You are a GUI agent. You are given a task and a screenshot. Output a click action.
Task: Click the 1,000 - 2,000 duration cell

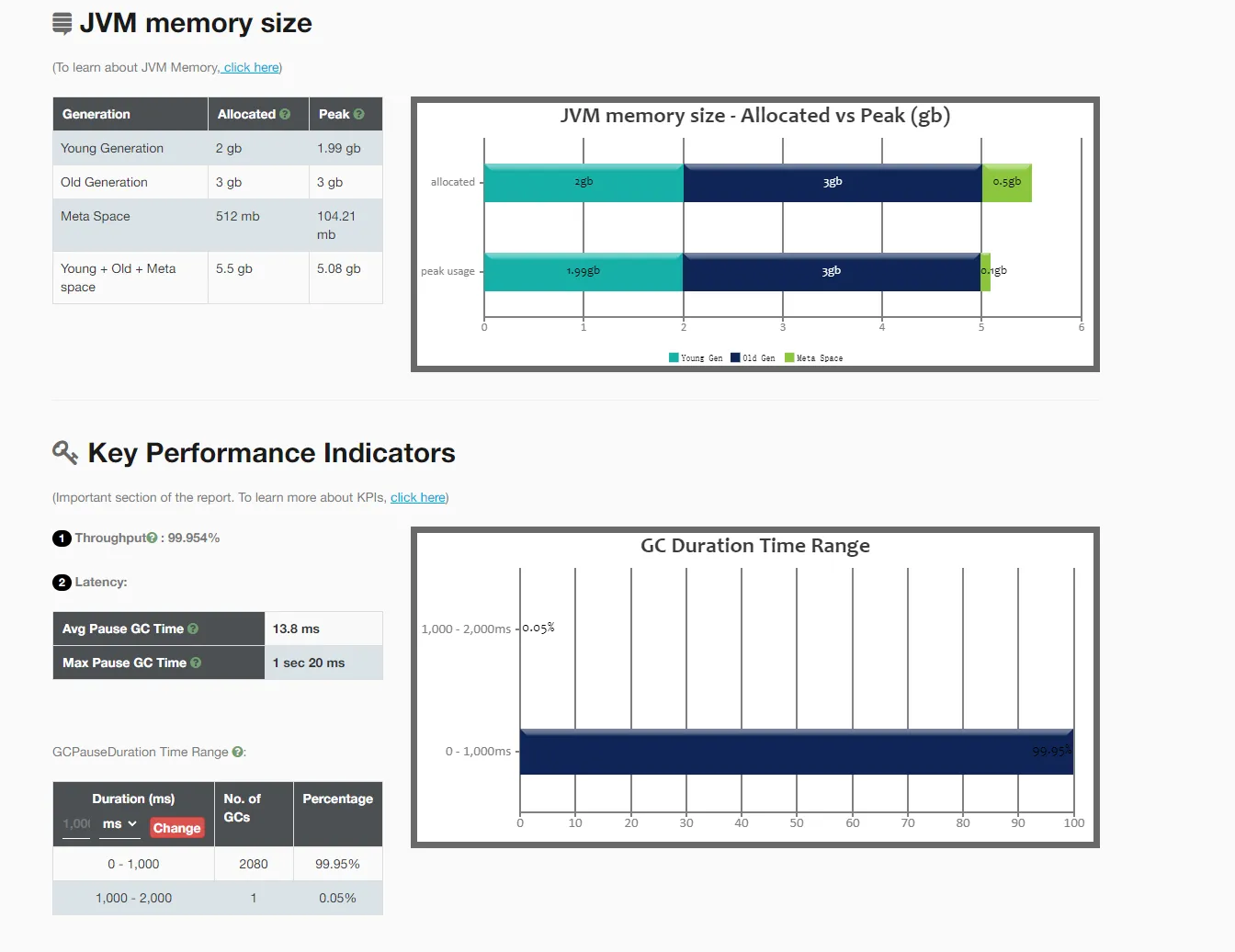(x=134, y=898)
